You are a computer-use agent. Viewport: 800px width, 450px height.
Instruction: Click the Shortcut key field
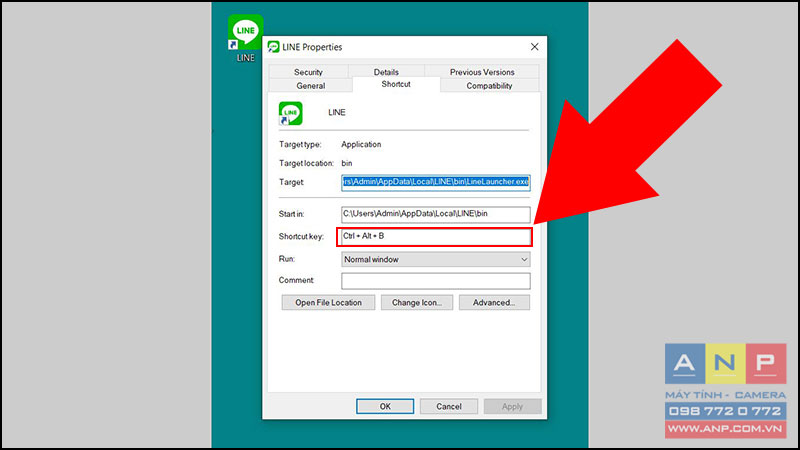click(x=434, y=237)
